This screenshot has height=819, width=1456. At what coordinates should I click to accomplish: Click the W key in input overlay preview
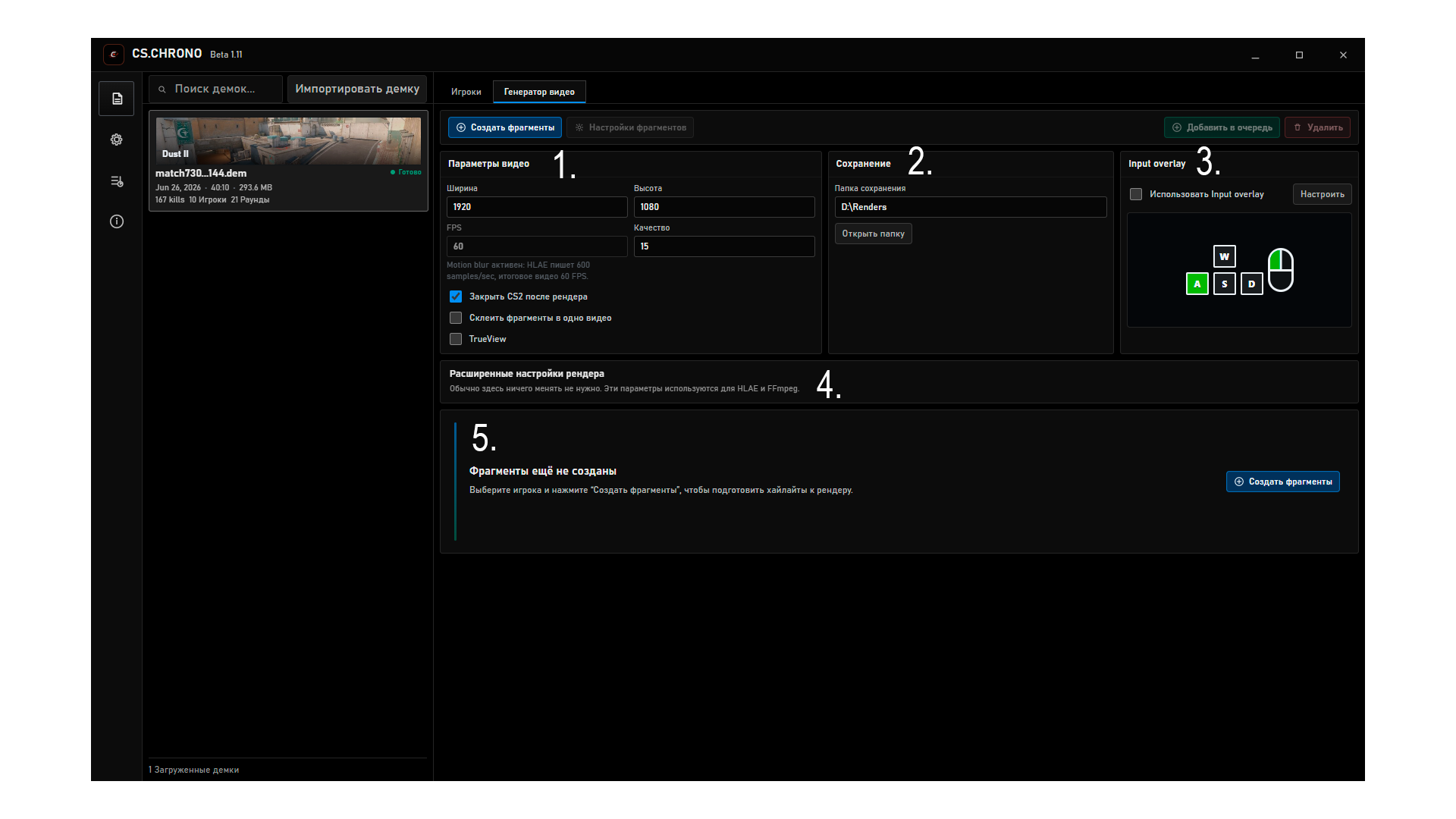[x=1224, y=256]
